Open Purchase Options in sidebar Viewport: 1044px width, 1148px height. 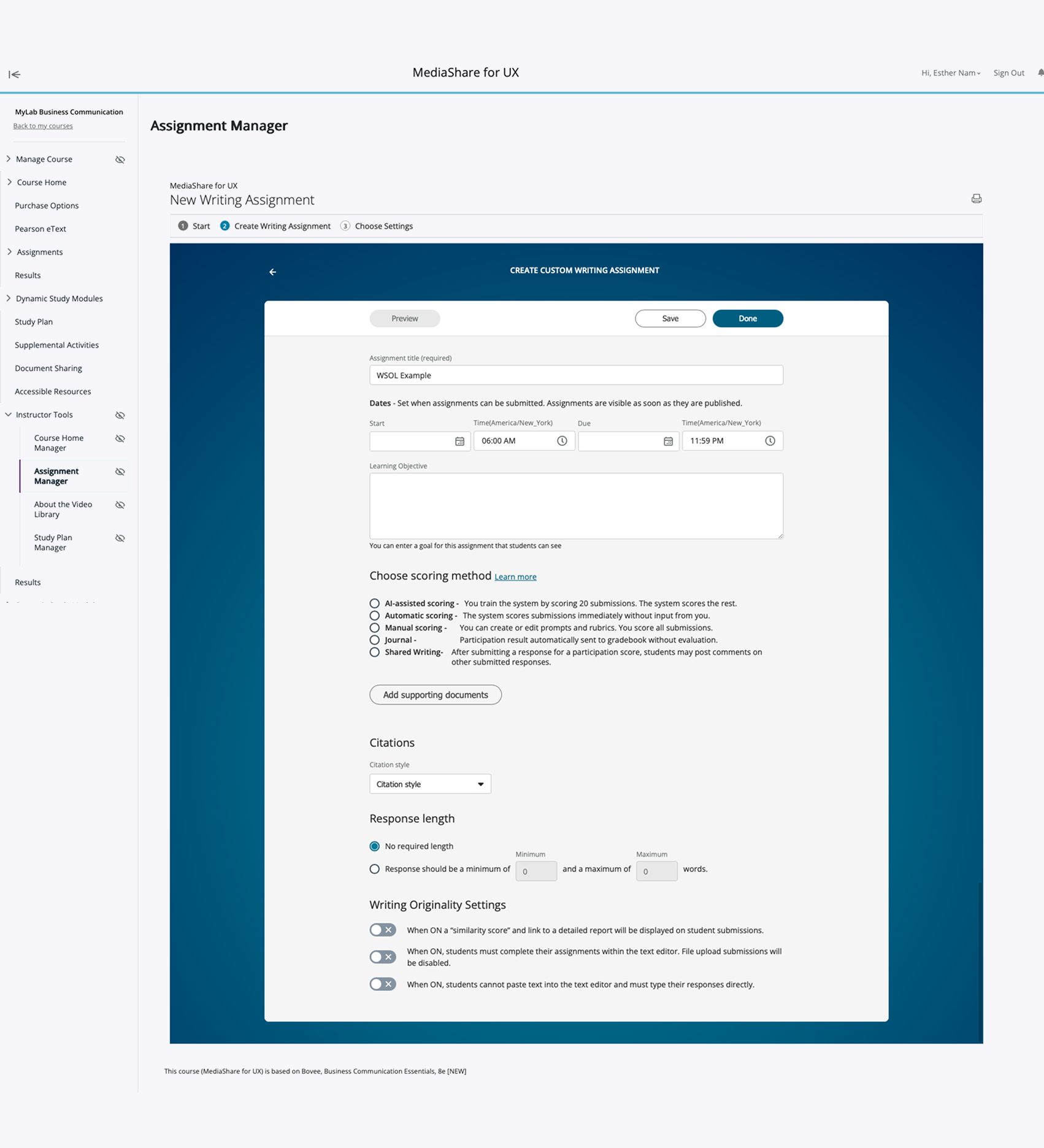47,205
